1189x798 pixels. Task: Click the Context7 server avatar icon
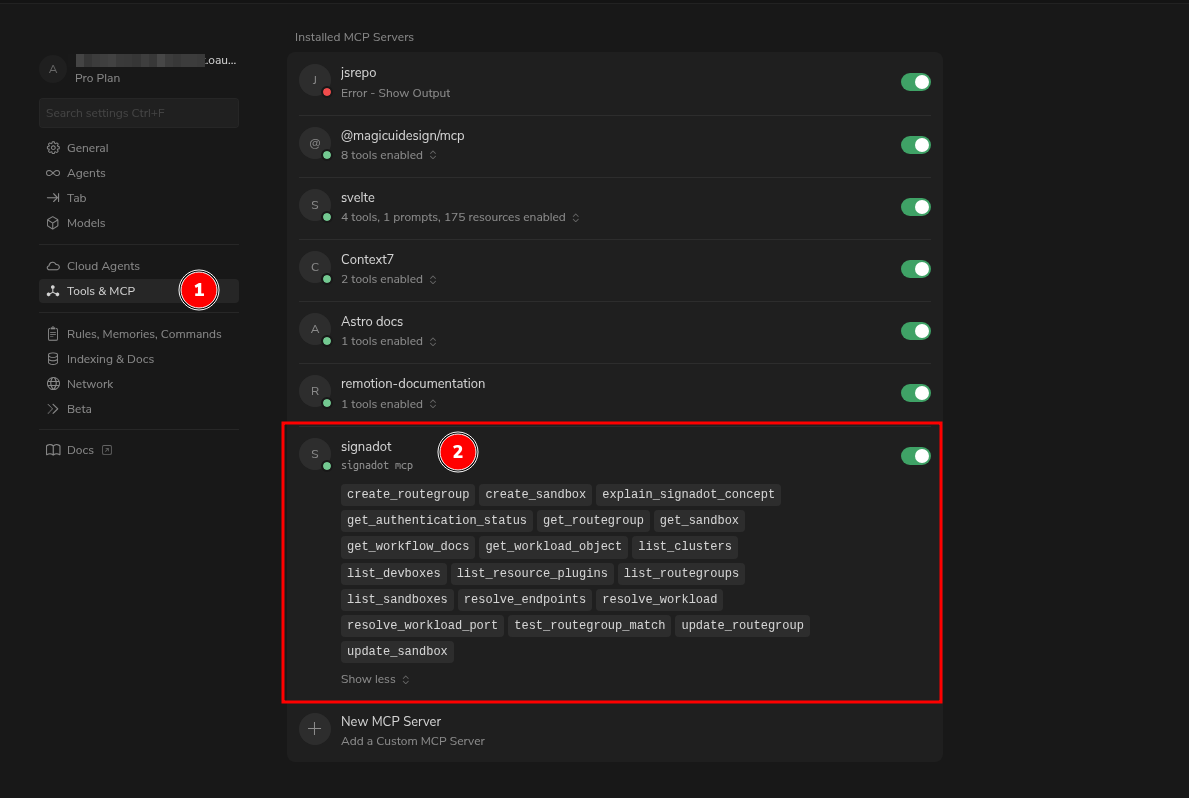315,267
